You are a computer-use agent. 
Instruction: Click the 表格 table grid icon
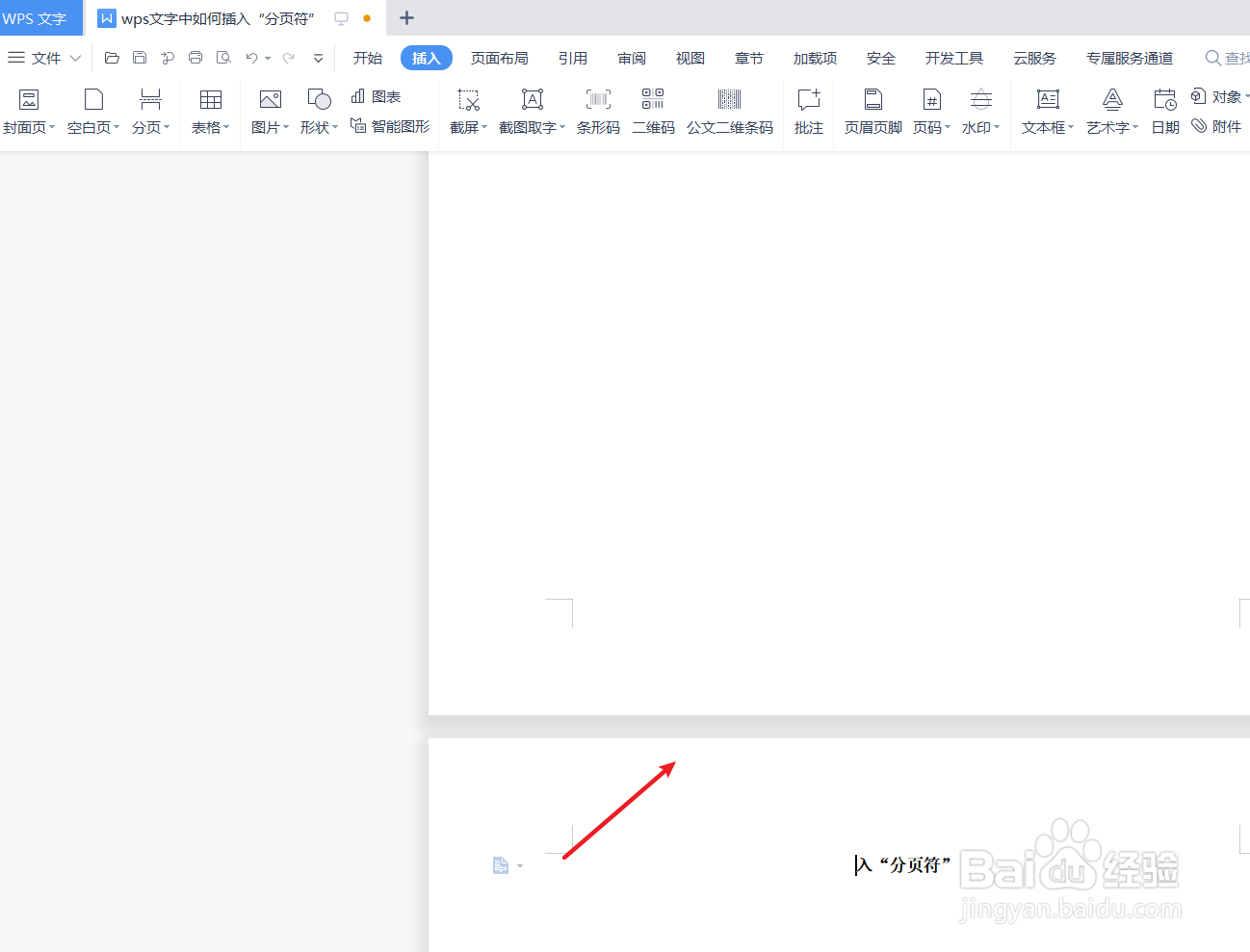click(x=211, y=99)
